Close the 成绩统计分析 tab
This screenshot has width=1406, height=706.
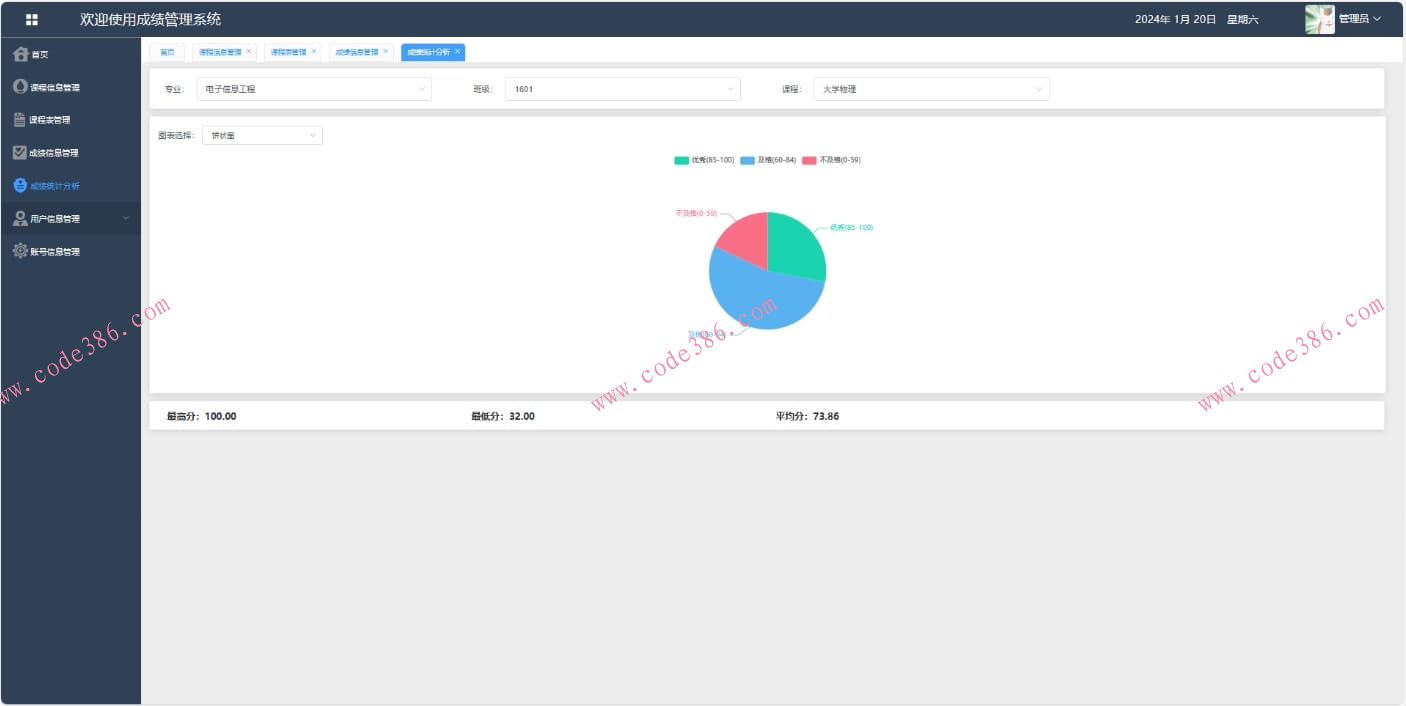(458, 51)
